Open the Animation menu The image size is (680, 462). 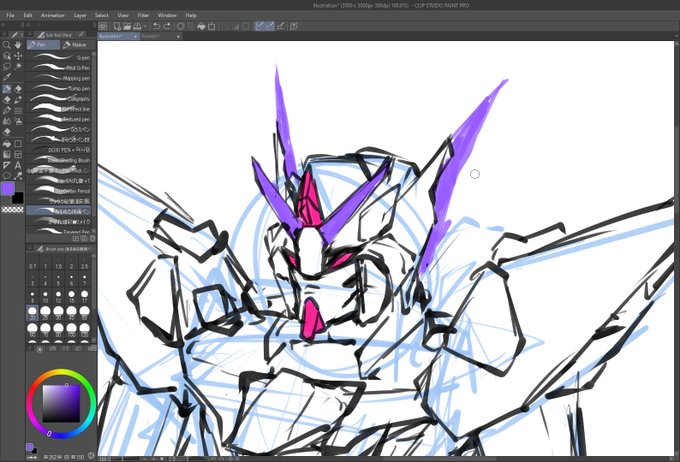(52, 15)
